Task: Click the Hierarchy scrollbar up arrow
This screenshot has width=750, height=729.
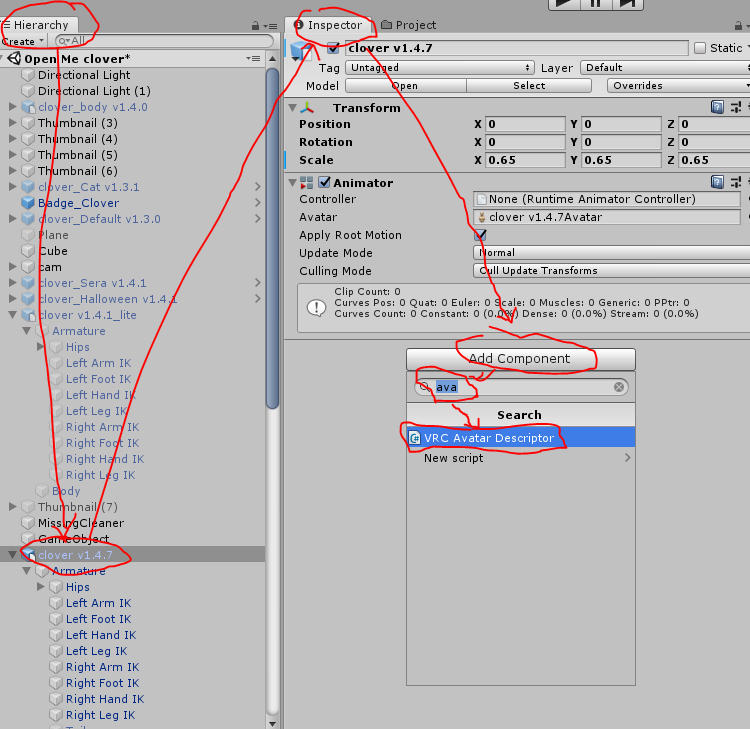Action: pos(272,59)
